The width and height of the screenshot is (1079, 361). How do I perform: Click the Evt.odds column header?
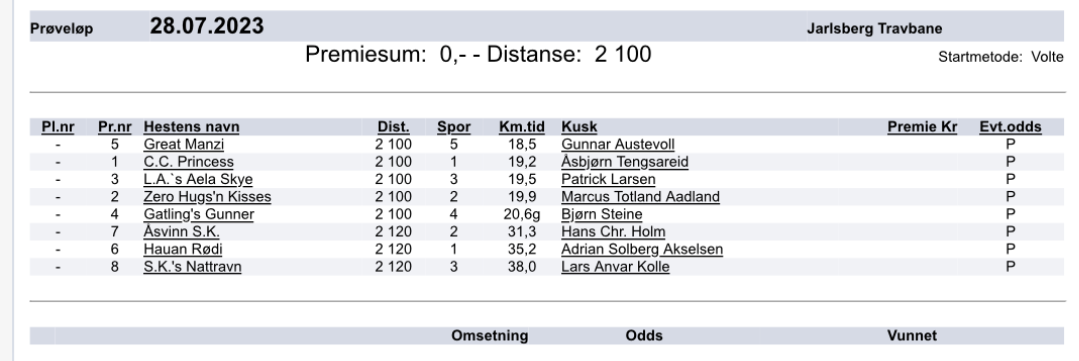click(1010, 127)
